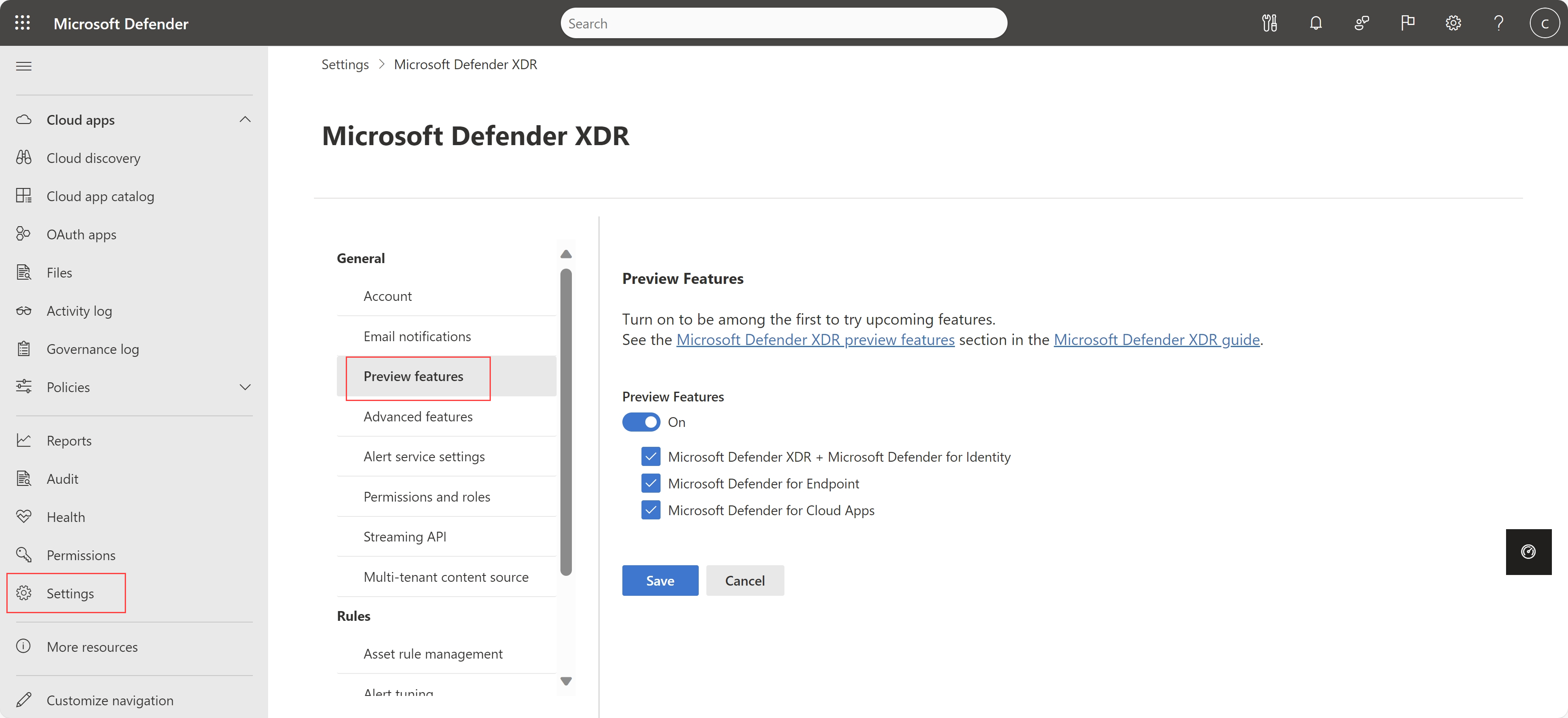This screenshot has width=1568, height=718.
Task: Uncheck Microsoft Defender for Endpoint checkbox
Action: [x=650, y=483]
